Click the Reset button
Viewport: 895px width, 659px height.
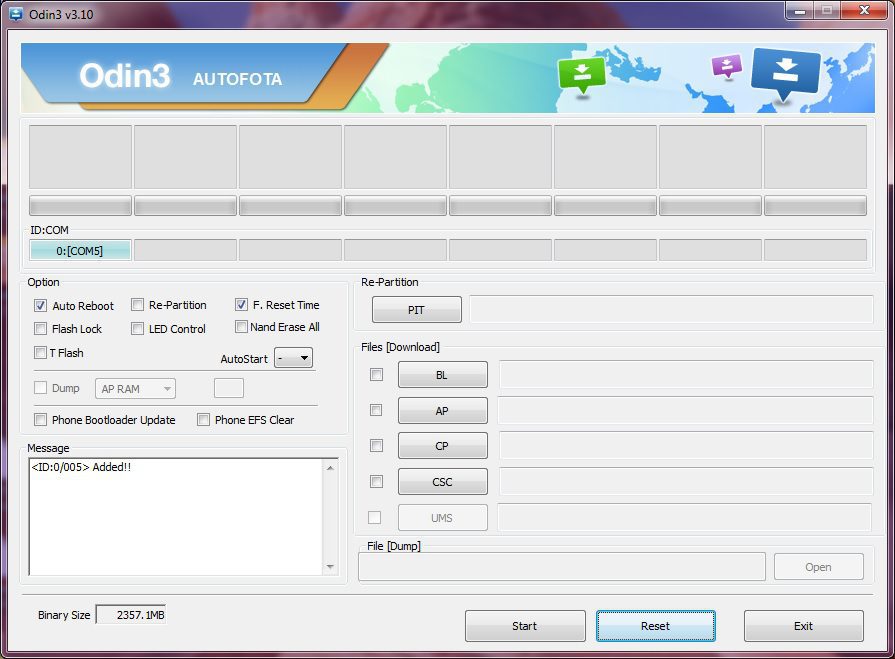[655, 626]
